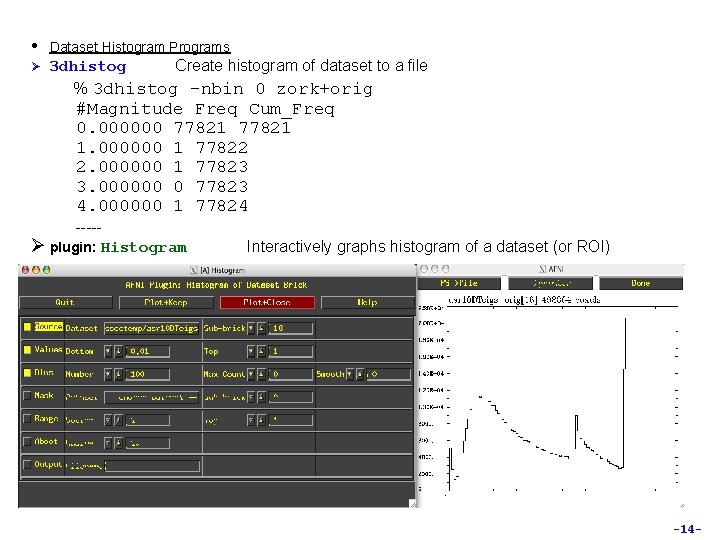This screenshot has width=720, height=540.
Task: Decrease the Sub-brick value with down arrow
Action: 251,328
